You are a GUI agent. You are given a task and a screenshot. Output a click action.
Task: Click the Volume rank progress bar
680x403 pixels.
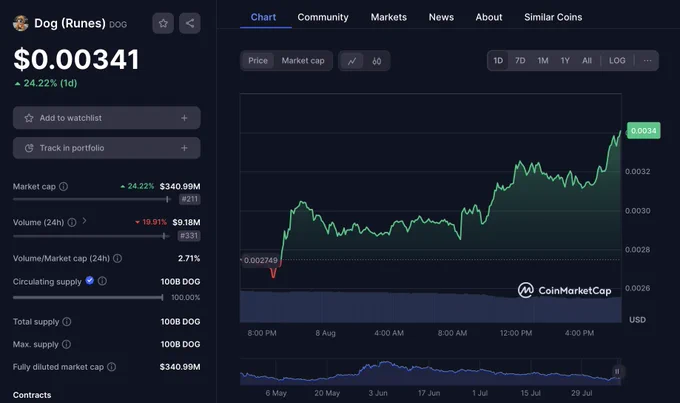(x=91, y=236)
